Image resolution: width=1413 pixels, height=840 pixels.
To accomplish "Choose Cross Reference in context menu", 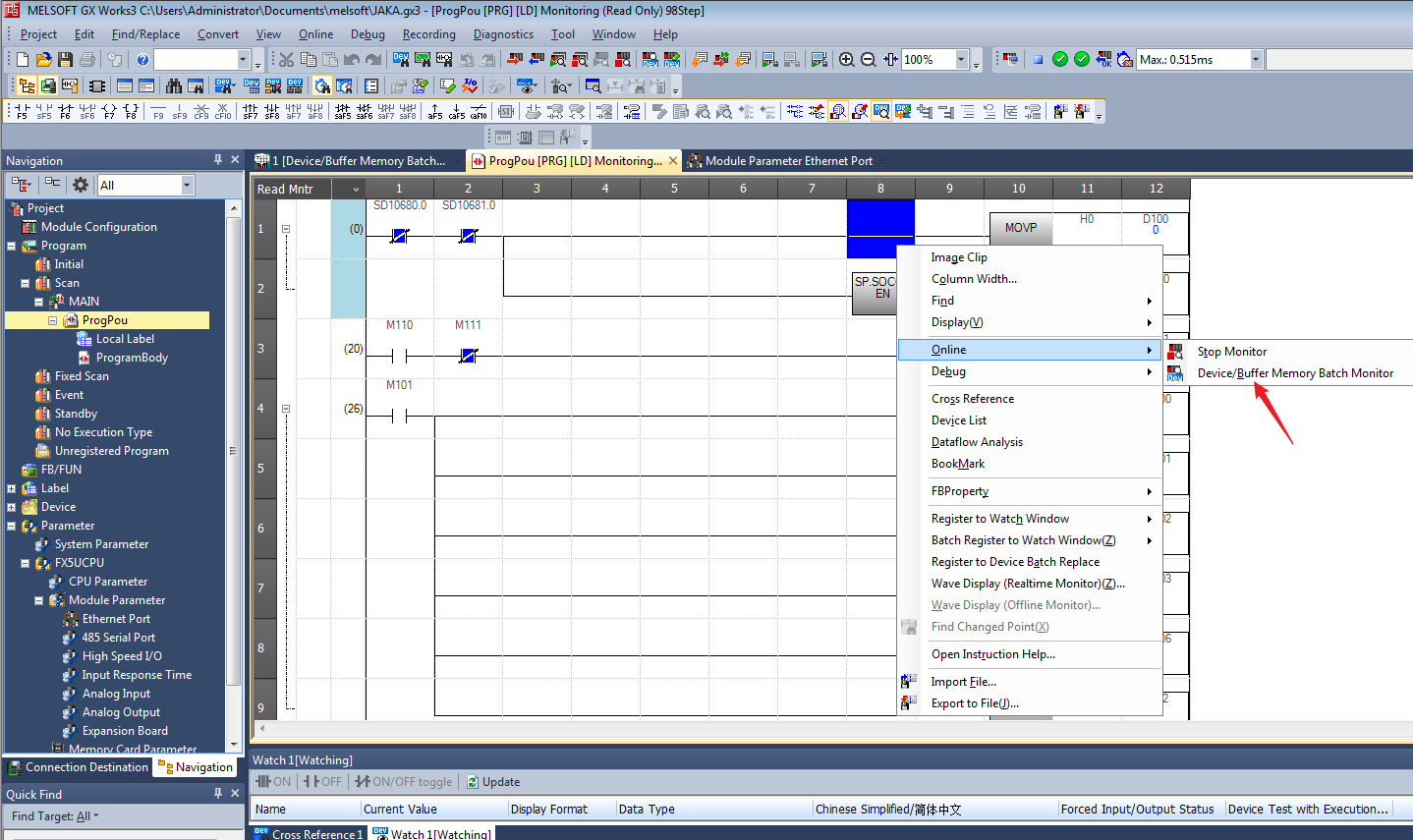I will (972, 399).
